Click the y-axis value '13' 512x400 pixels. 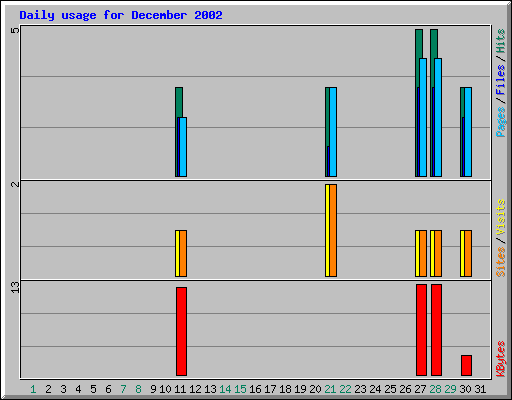tap(15, 287)
